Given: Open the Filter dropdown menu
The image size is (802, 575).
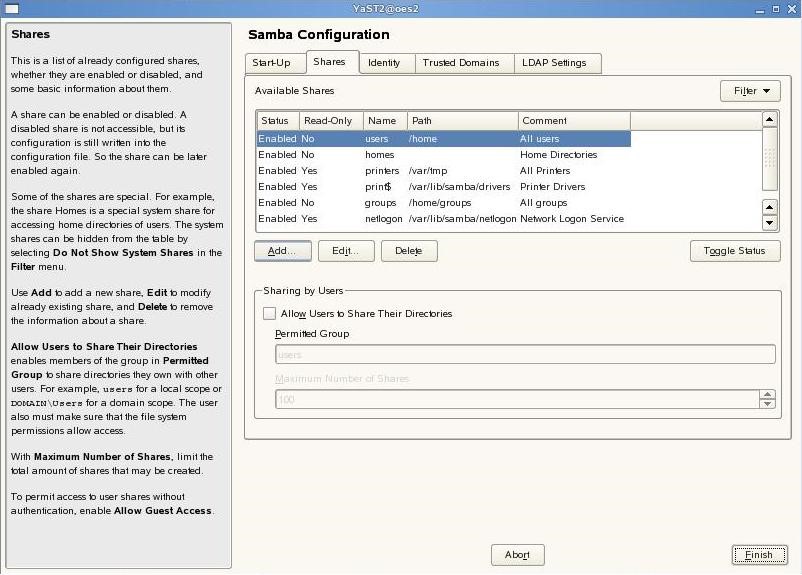Looking at the screenshot, I should pos(750,91).
